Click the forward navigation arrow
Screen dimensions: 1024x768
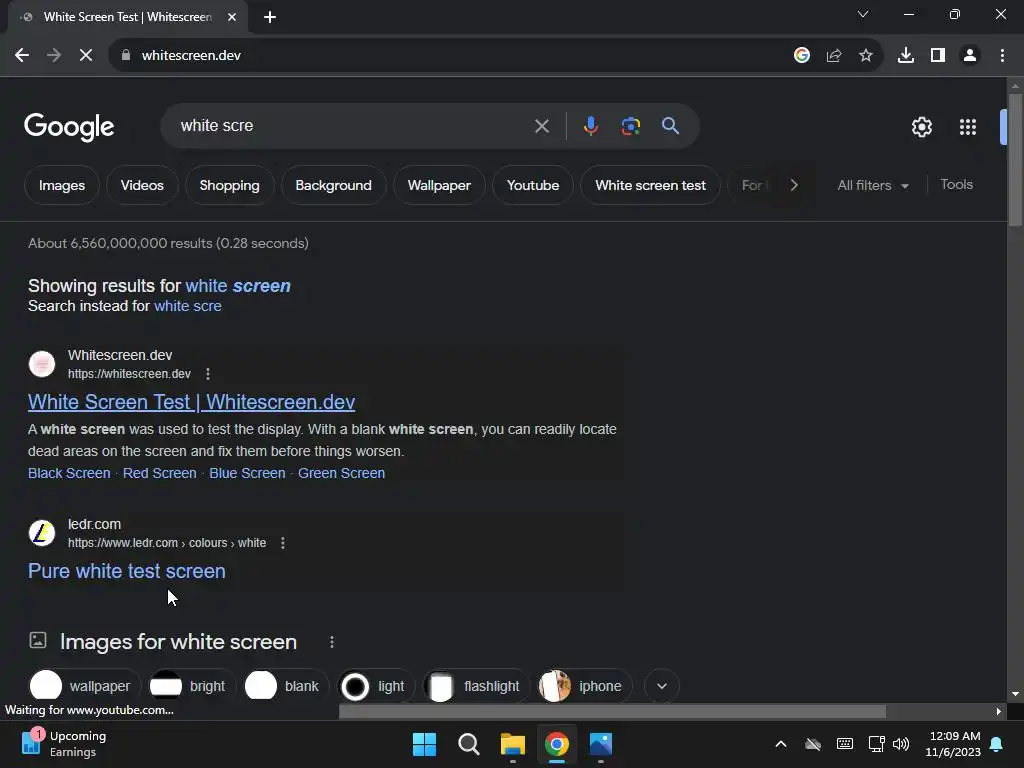coord(54,56)
